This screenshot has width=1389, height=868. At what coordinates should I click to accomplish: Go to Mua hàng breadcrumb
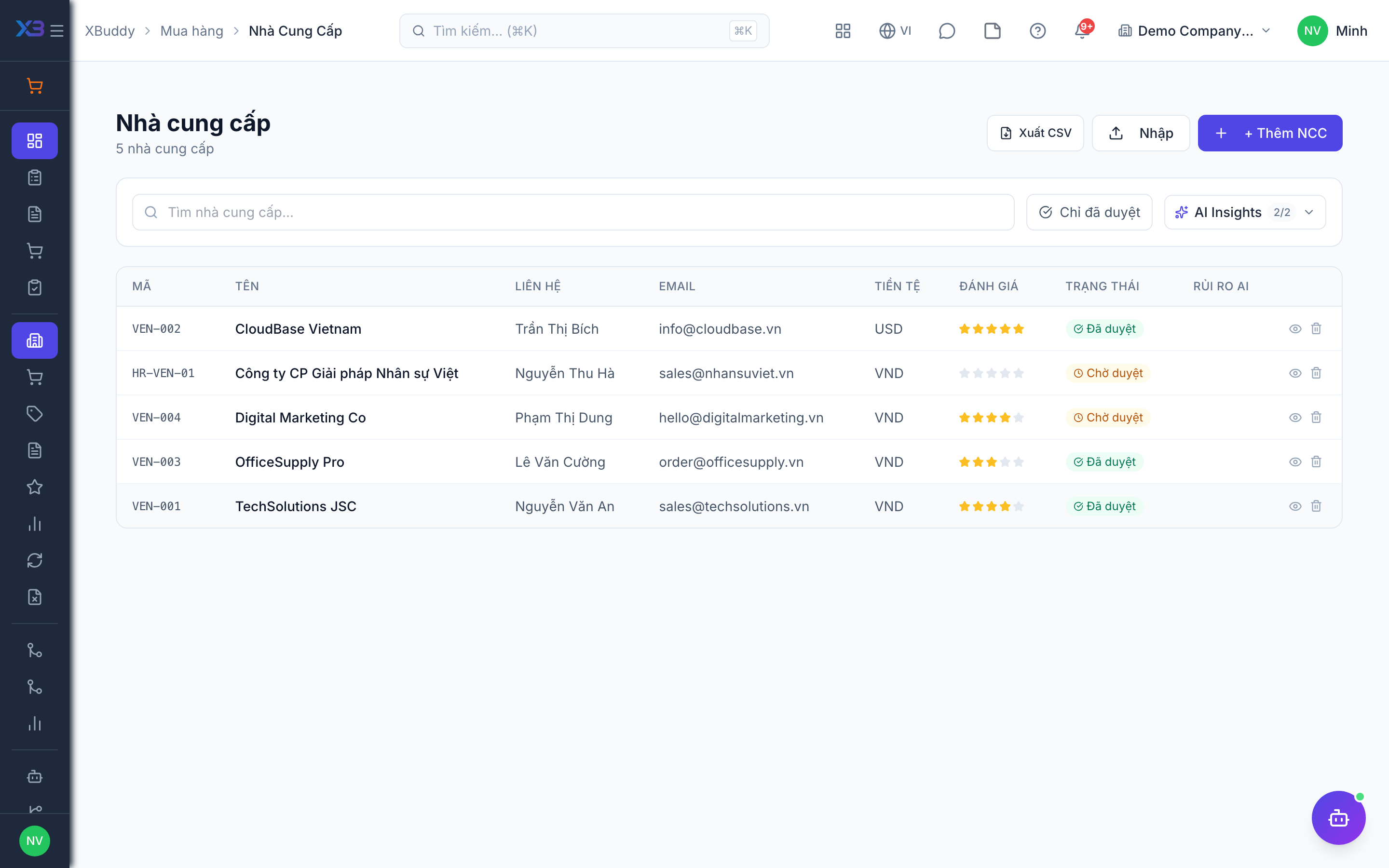click(x=191, y=31)
